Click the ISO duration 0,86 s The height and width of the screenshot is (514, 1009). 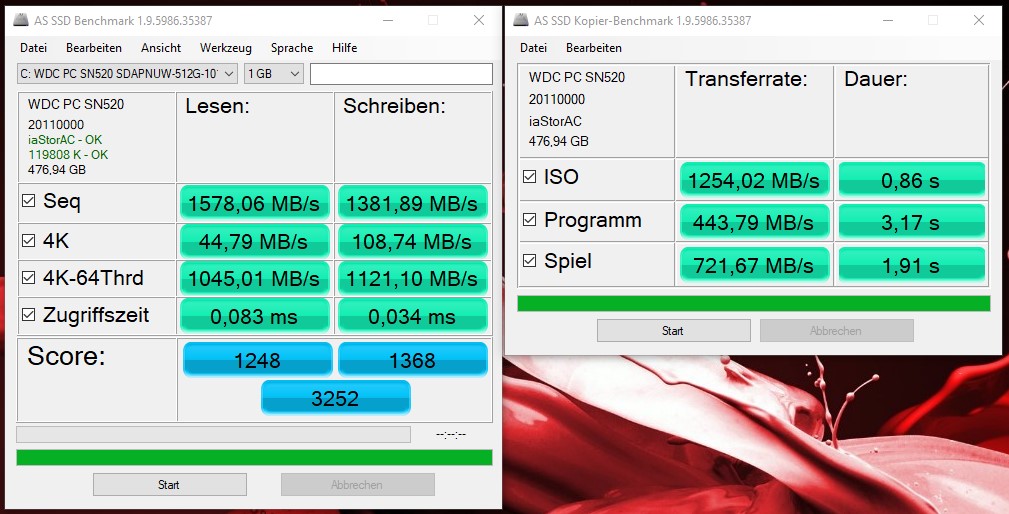point(911,180)
